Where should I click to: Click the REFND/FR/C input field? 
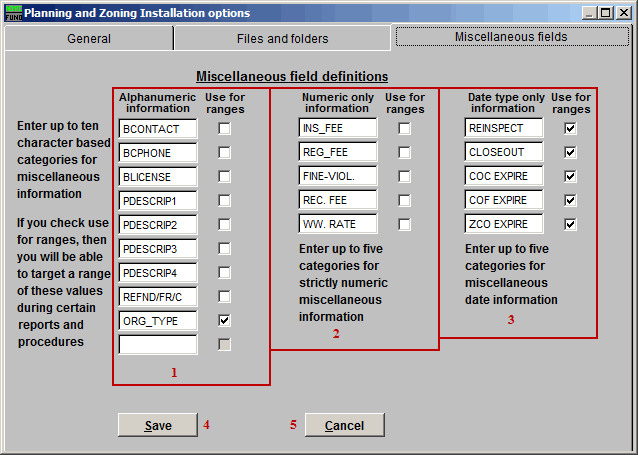pyautogui.click(x=157, y=297)
